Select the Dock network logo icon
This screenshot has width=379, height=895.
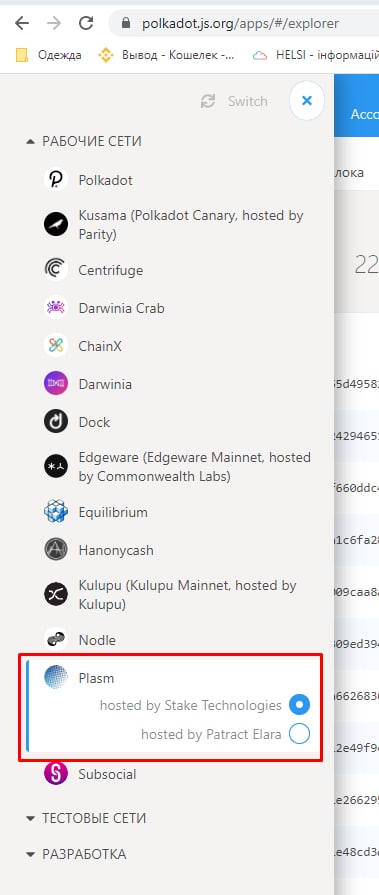tap(56, 422)
